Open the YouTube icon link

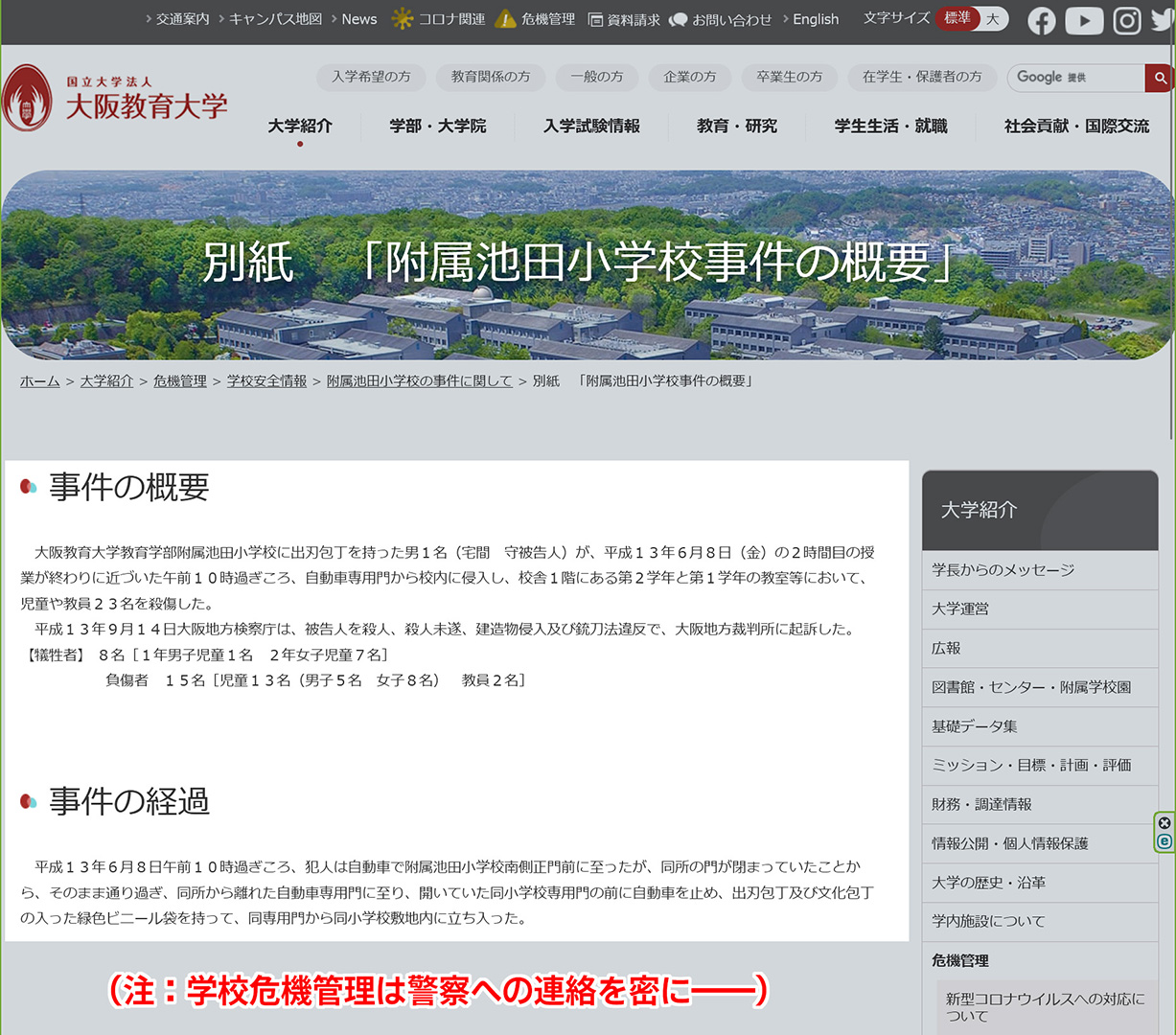click(x=1084, y=20)
